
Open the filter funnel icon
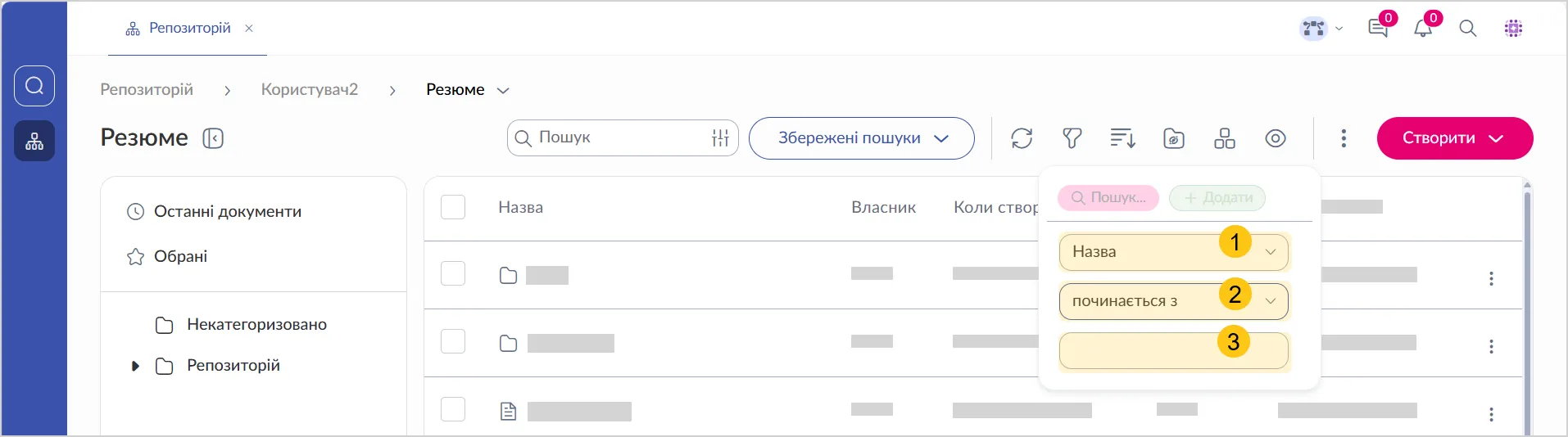coord(1072,138)
